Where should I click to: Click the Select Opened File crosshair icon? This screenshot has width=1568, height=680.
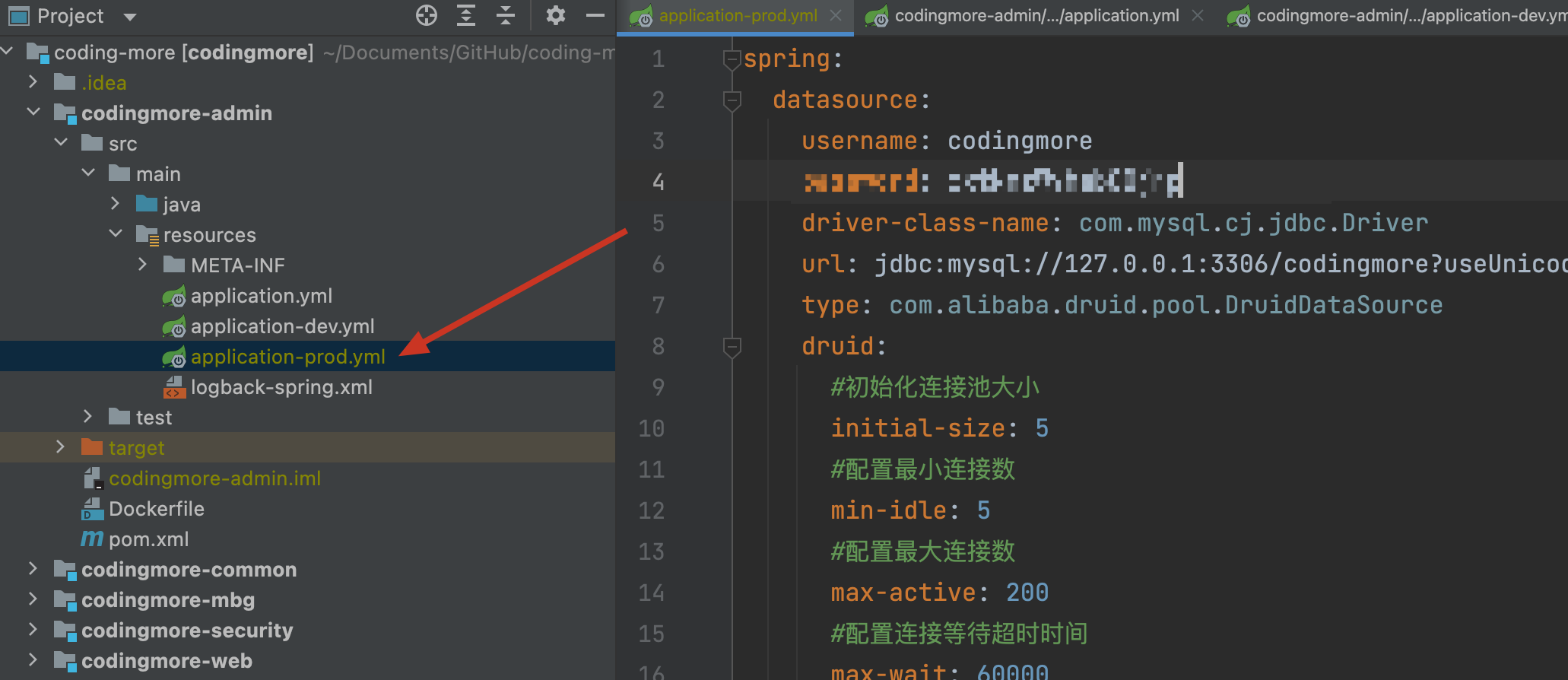[x=427, y=15]
